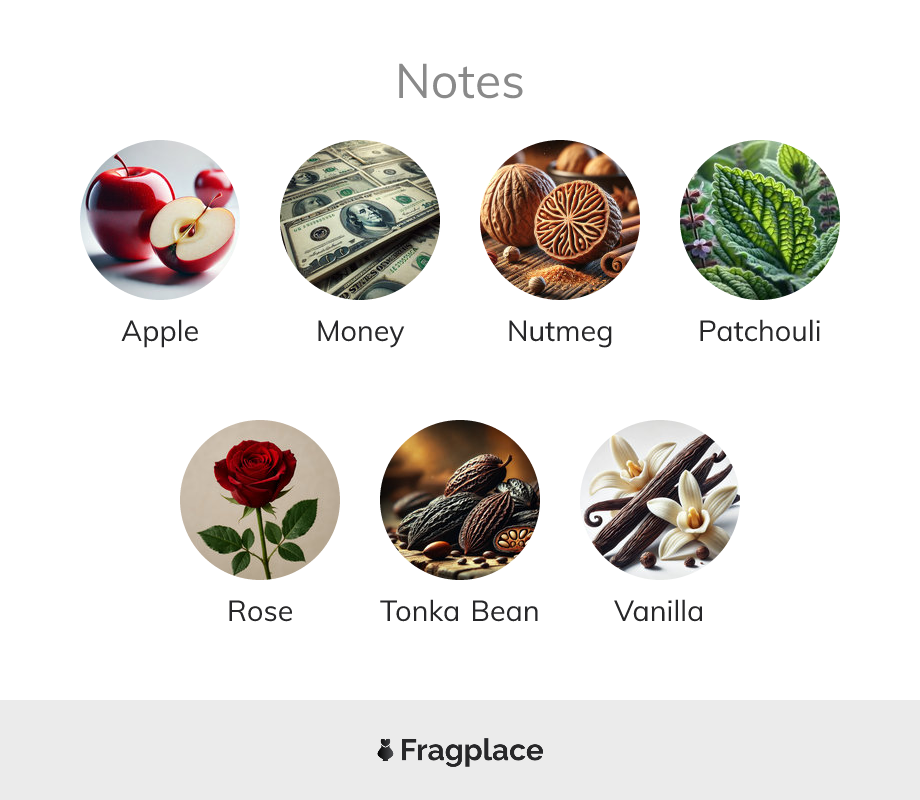Click the Patchouli text label
The width and height of the screenshot is (920, 800).
point(760,331)
